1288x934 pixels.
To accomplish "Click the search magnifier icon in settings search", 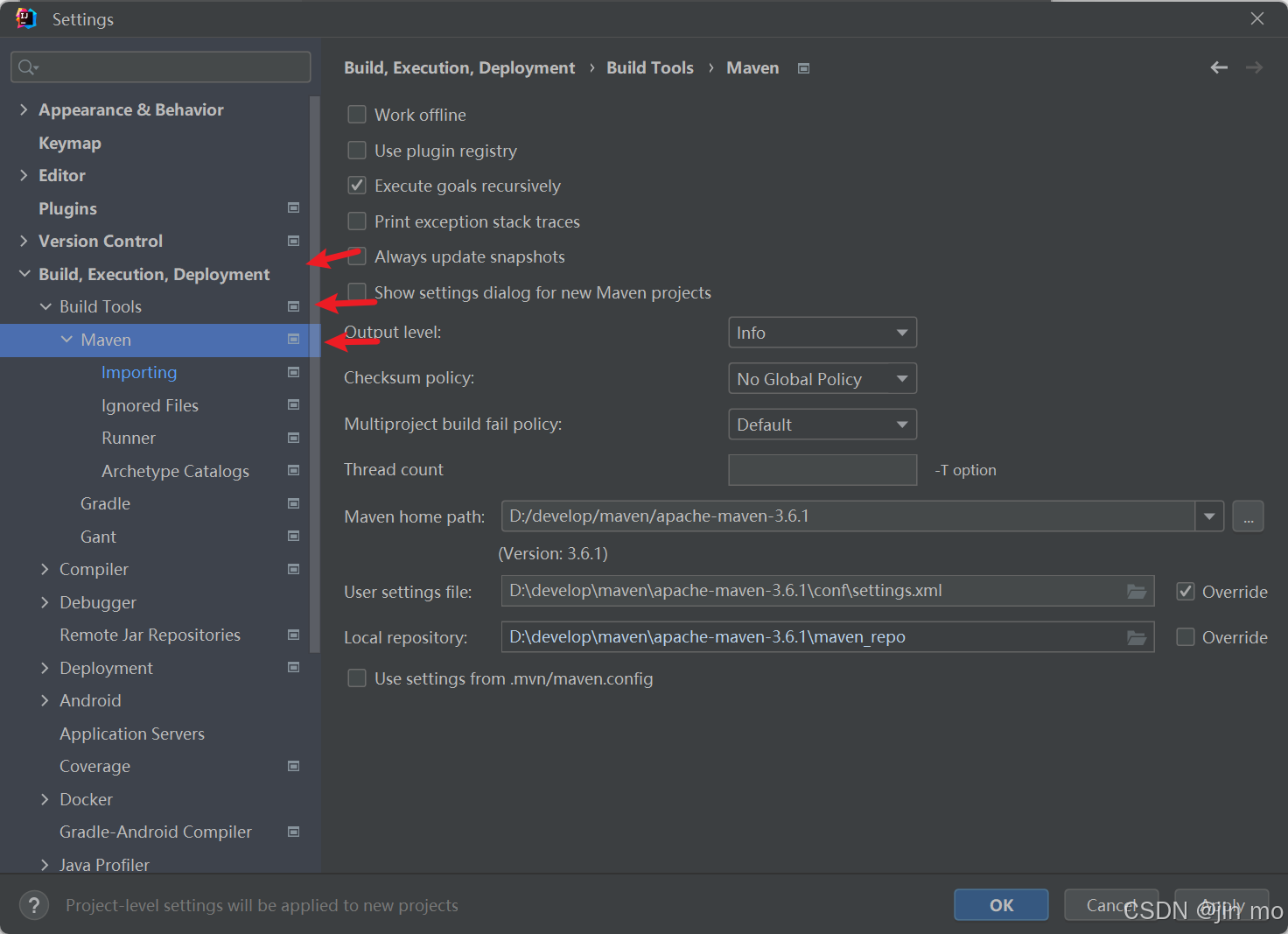I will [28, 67].
